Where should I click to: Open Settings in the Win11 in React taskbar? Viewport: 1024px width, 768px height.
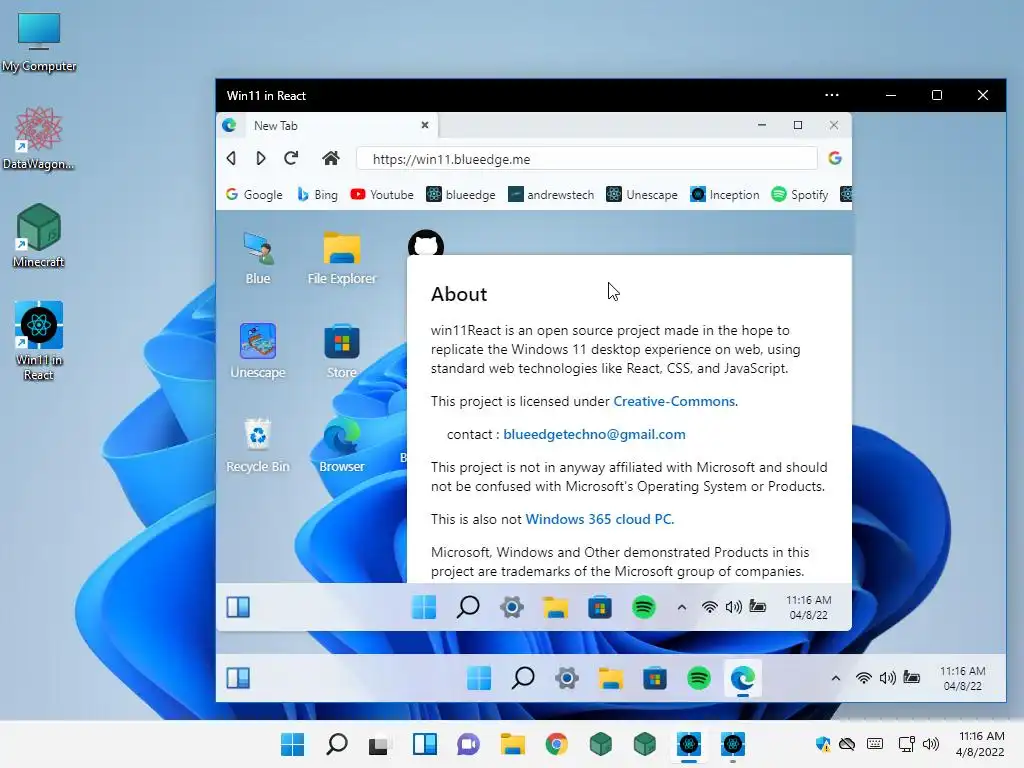click(567, 678)
